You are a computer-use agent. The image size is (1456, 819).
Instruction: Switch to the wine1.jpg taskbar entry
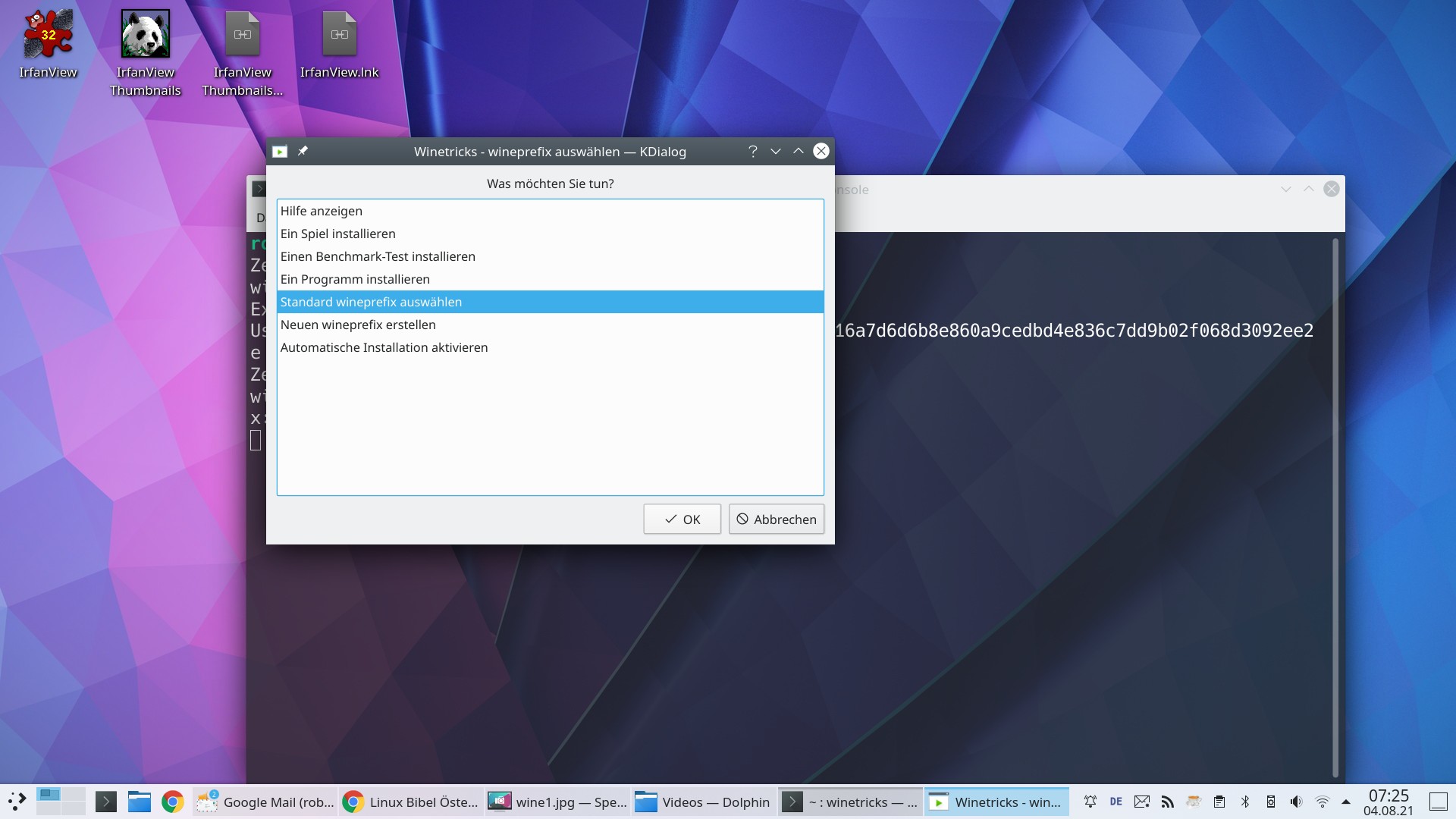coord(556,802)
